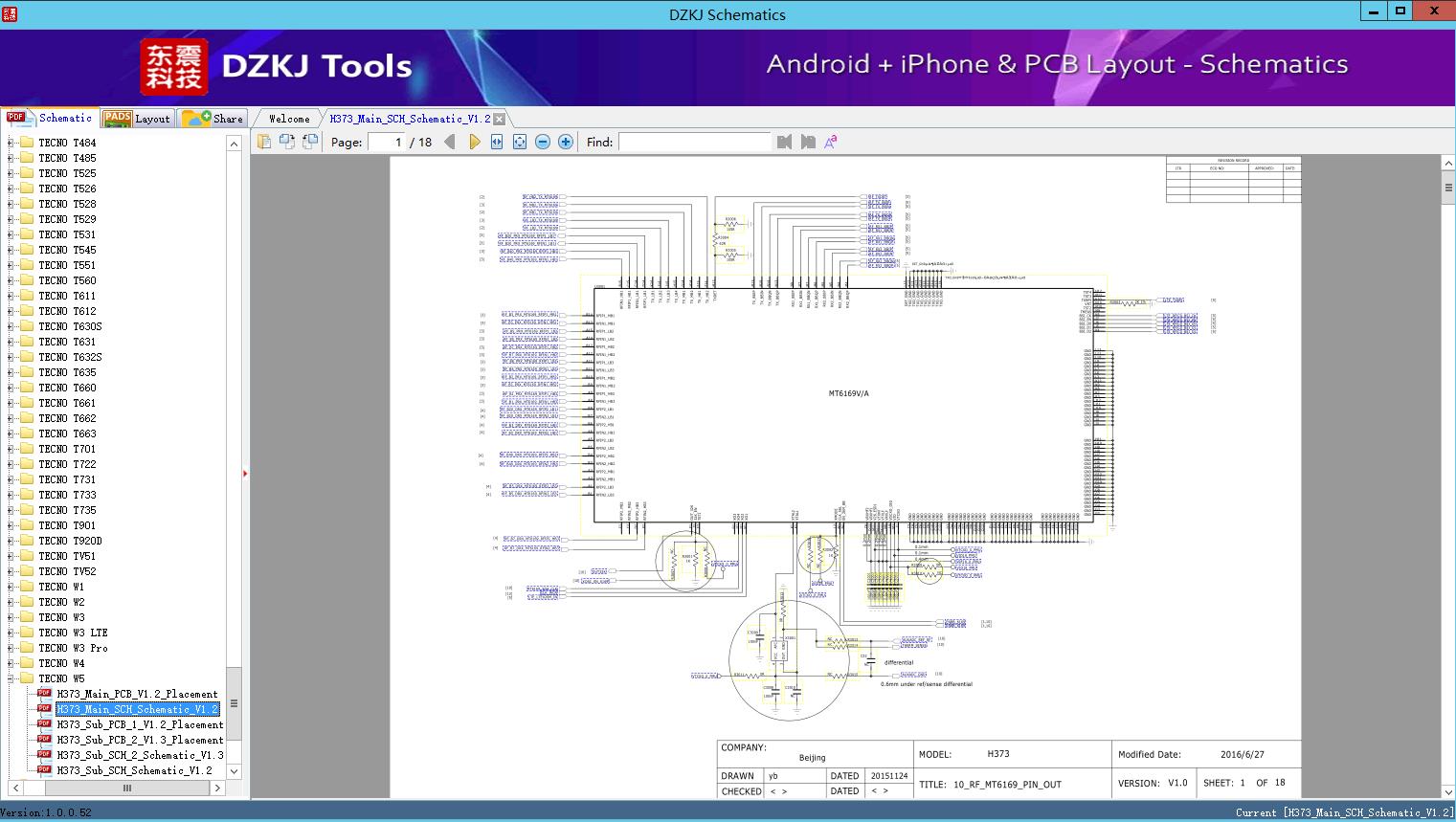Click the TECNO T484 folder icon
Screen dimensions: 1456x822
click(27, 143)
